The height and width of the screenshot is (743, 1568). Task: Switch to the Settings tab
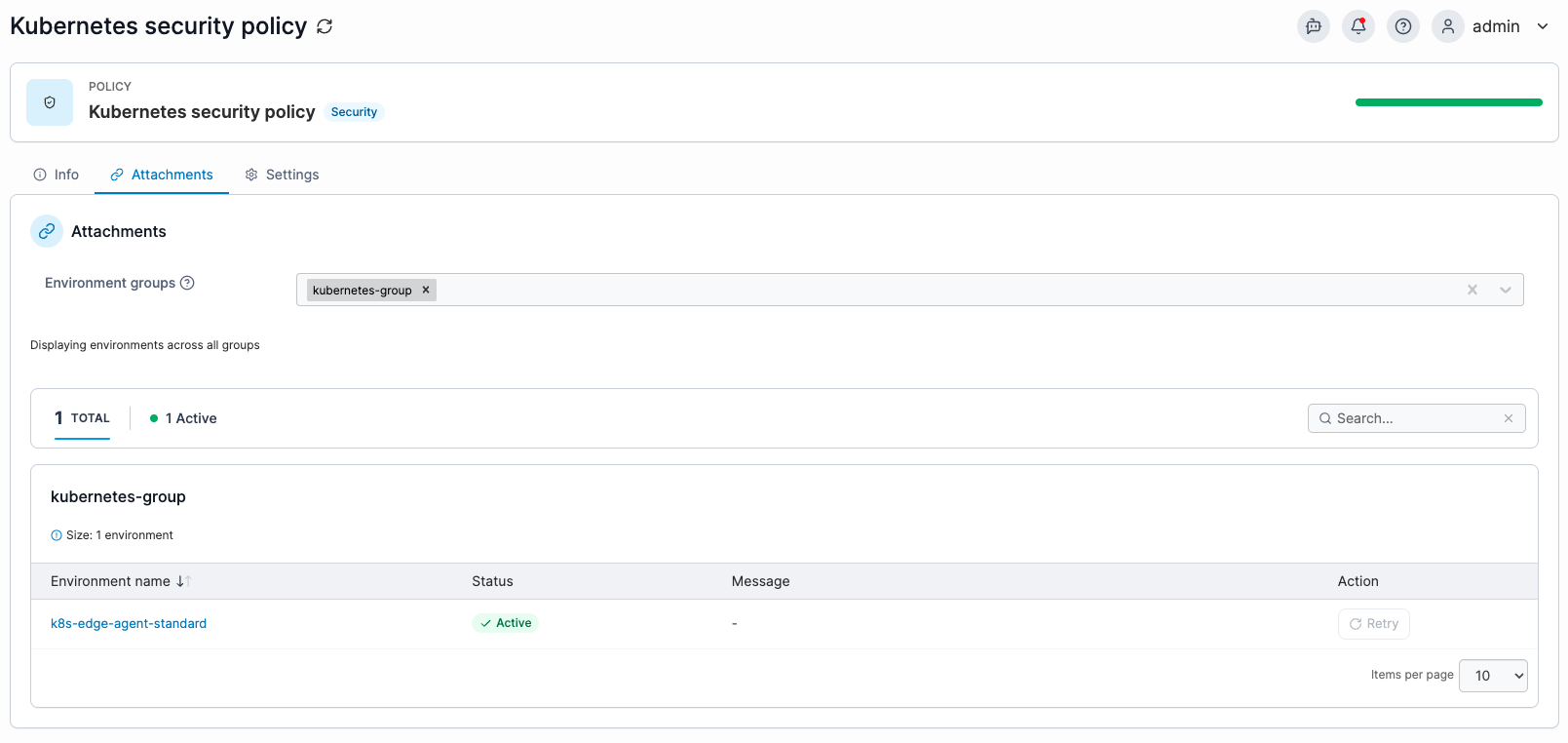pos(282,175)
